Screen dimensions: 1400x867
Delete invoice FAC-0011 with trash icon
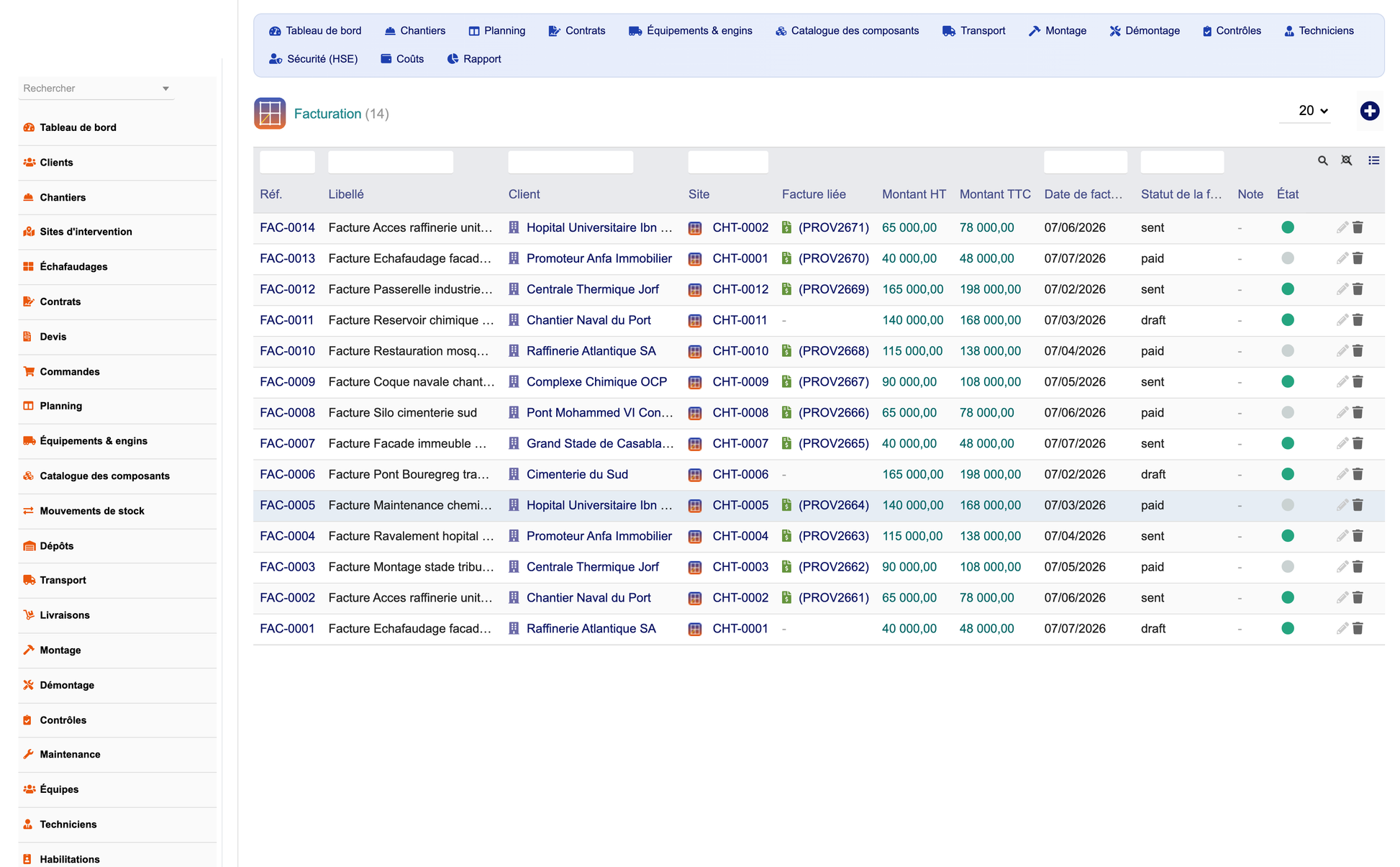pyautogui.click(x=1358, y=320)
